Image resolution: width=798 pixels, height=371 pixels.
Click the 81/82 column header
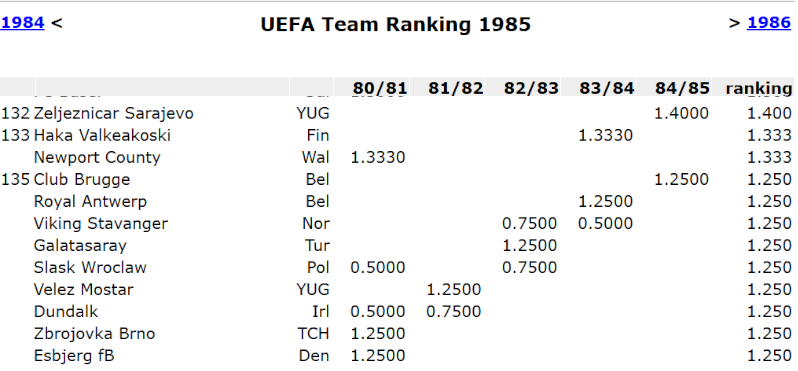point(454,88)
